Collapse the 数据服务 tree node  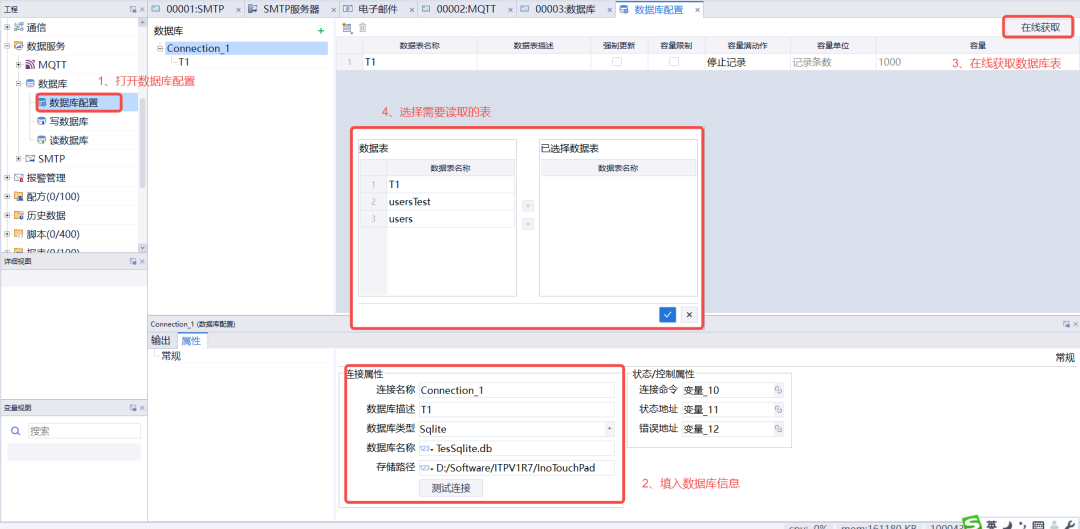[7, 46]
